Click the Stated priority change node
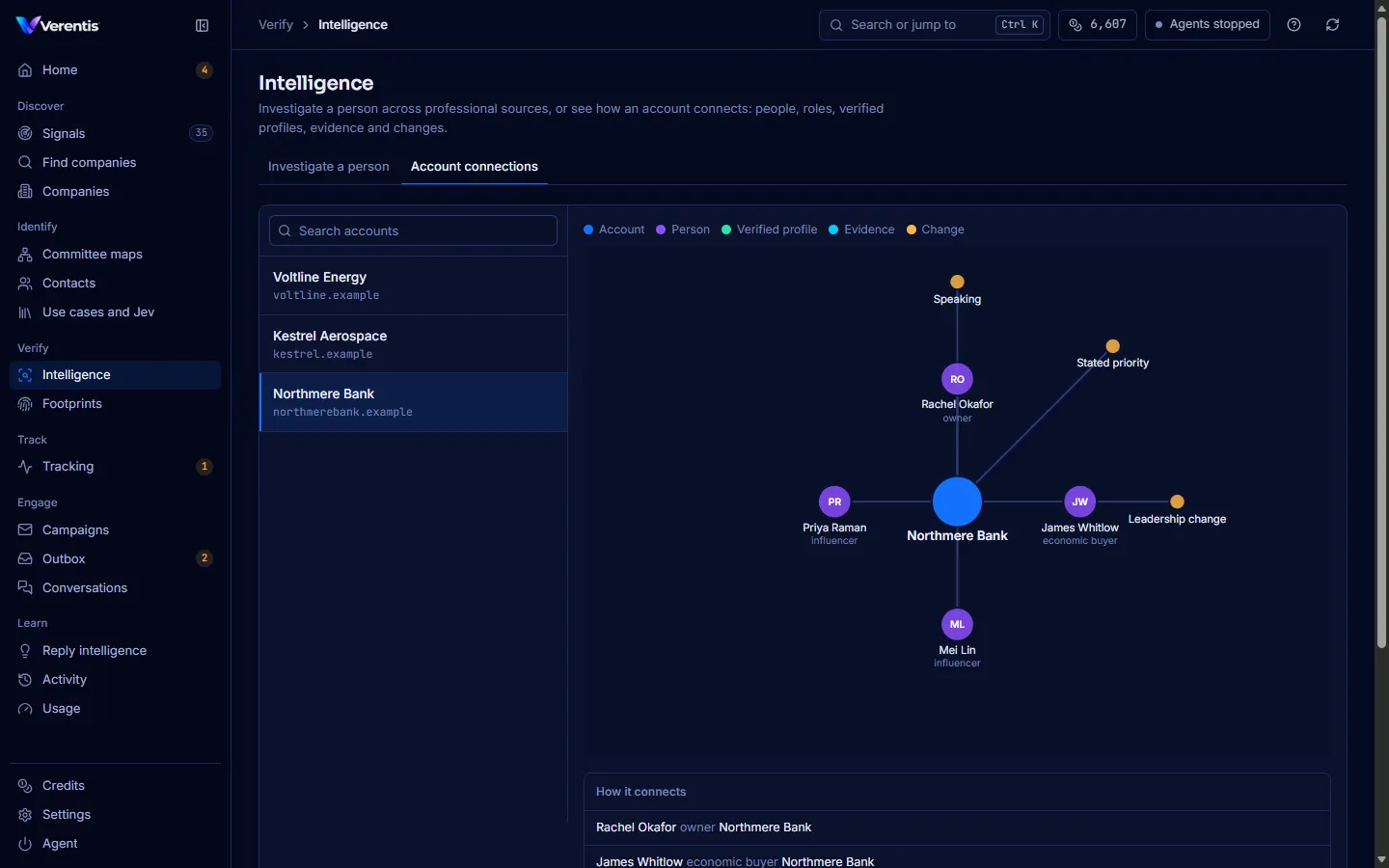 pyautogui.click(x=1113, y=346)
